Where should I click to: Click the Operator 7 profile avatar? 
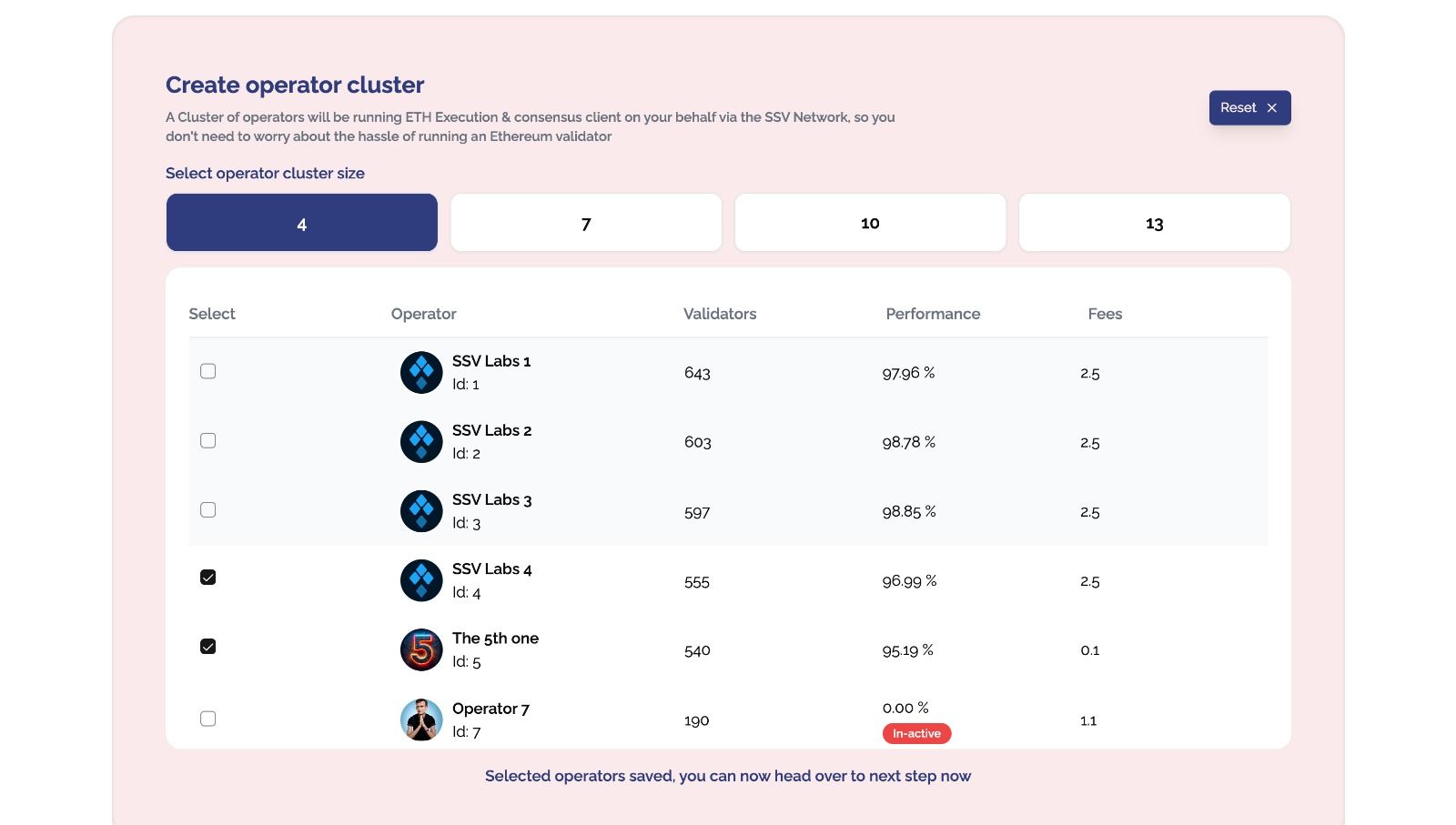pos(421,719)
